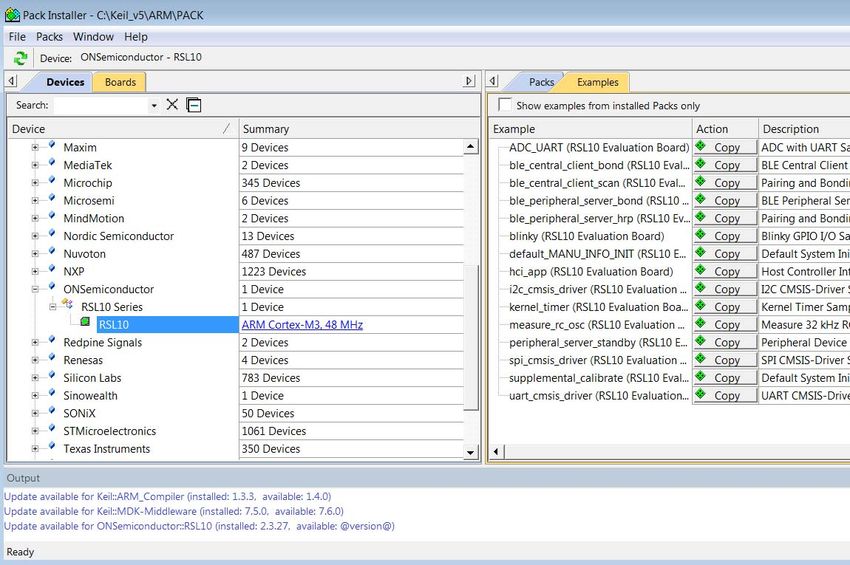Click the left pane scroll-tabs-right arrow
Screen dimensions: 850x565
pyautogui.click(x=469, y=81)
